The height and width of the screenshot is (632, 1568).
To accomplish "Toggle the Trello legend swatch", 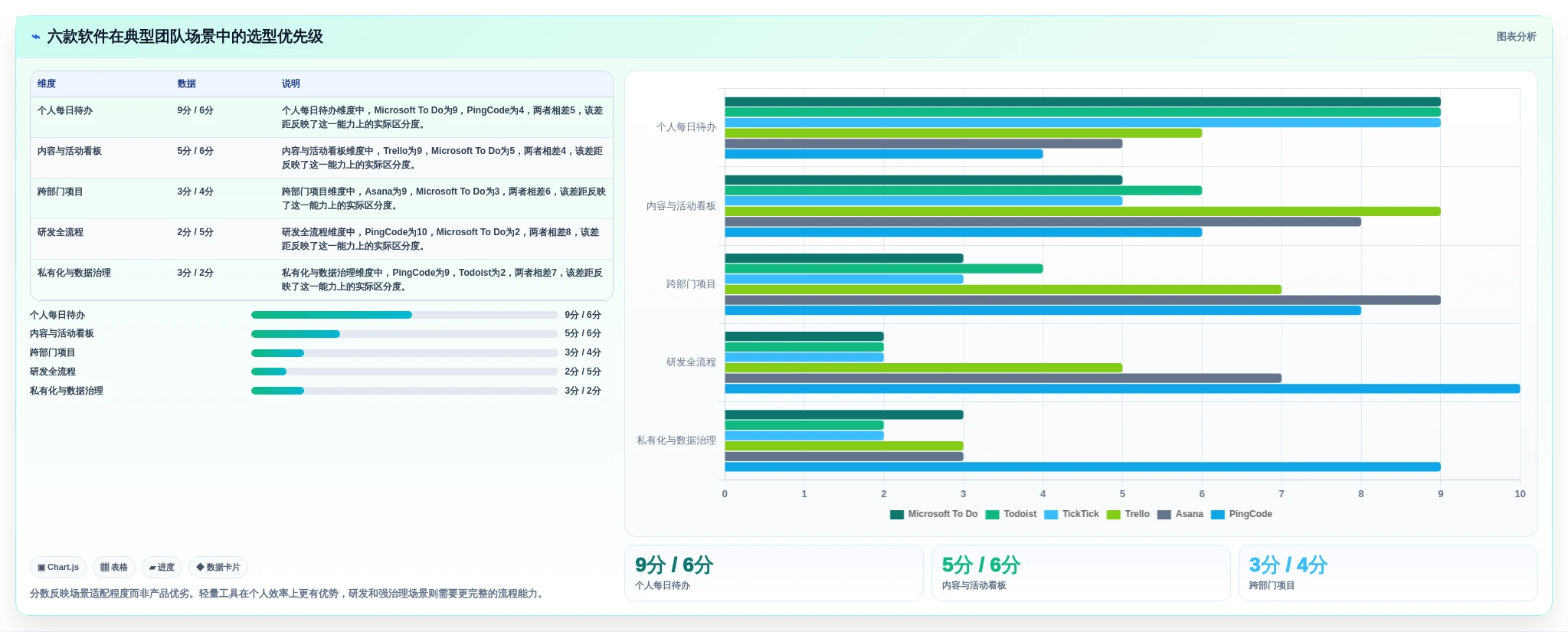I will click(1114, 515).
